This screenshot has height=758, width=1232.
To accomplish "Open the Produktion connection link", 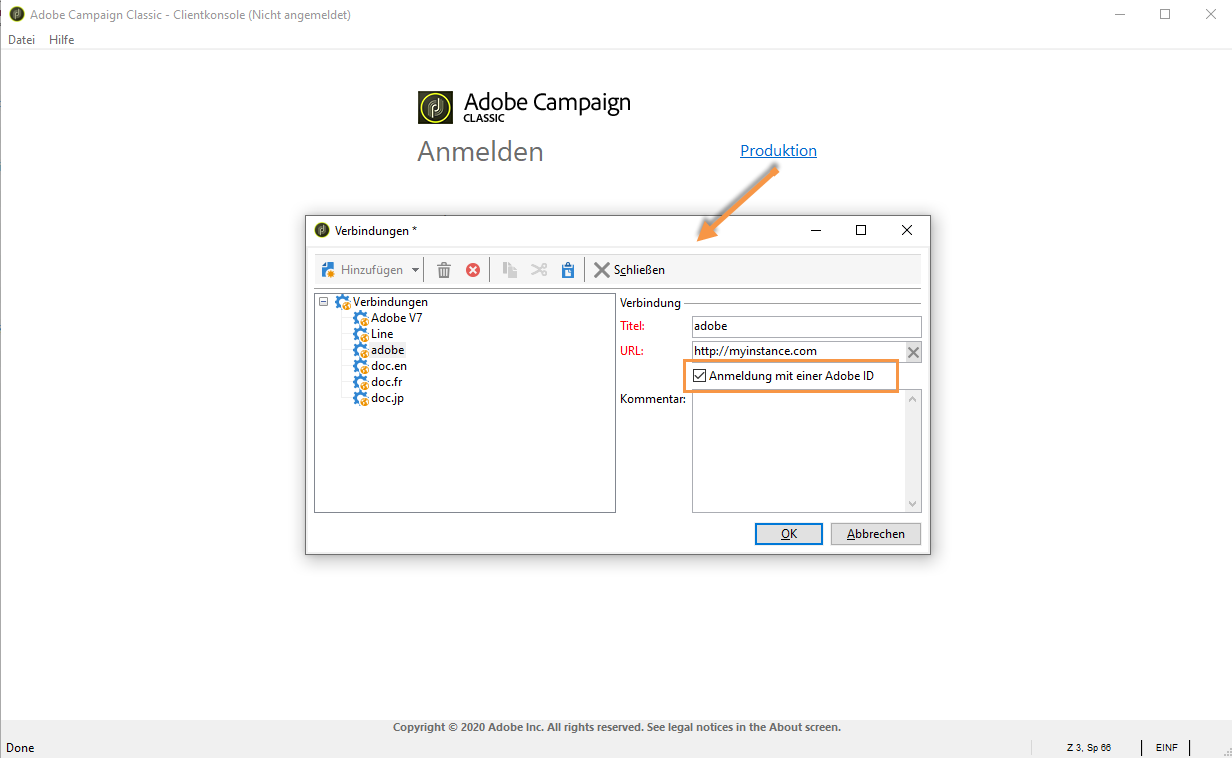I will click(778, 151).
